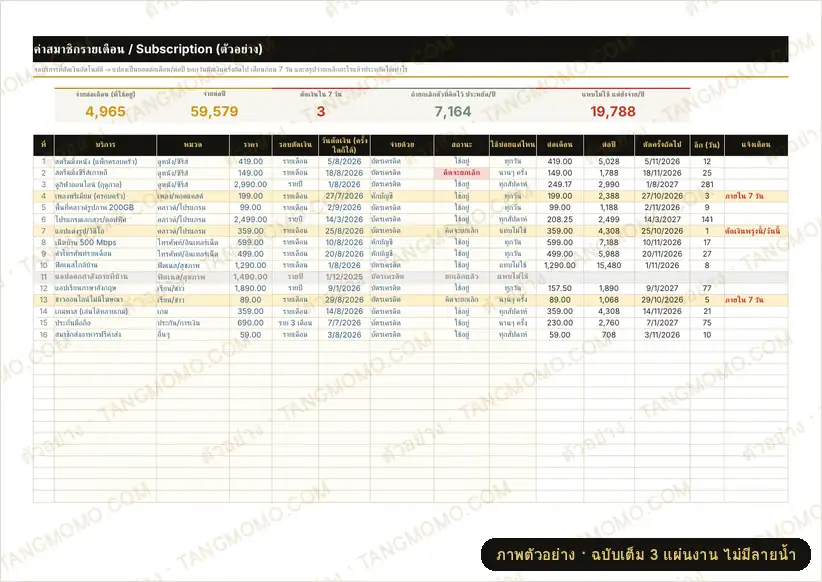Select the days-remaining value 281

(x=707, y=185)
